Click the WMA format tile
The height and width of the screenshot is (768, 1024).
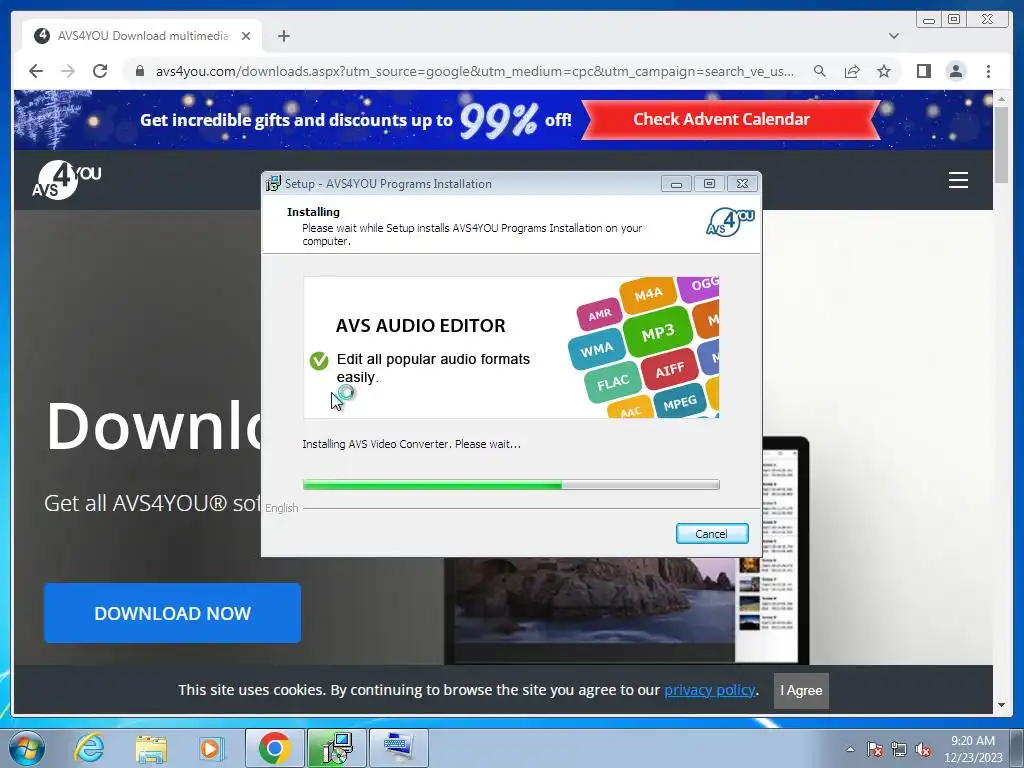point(596,349)
